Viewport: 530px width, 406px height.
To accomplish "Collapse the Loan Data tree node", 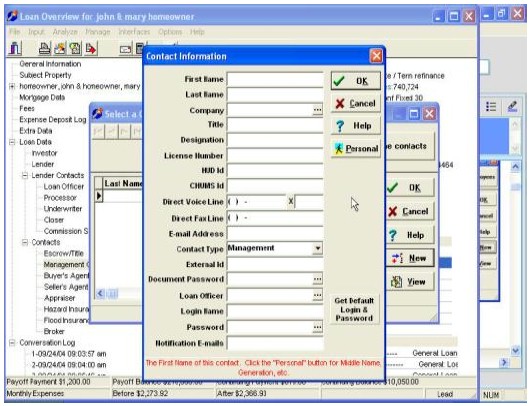I will [x=12, y=142].
